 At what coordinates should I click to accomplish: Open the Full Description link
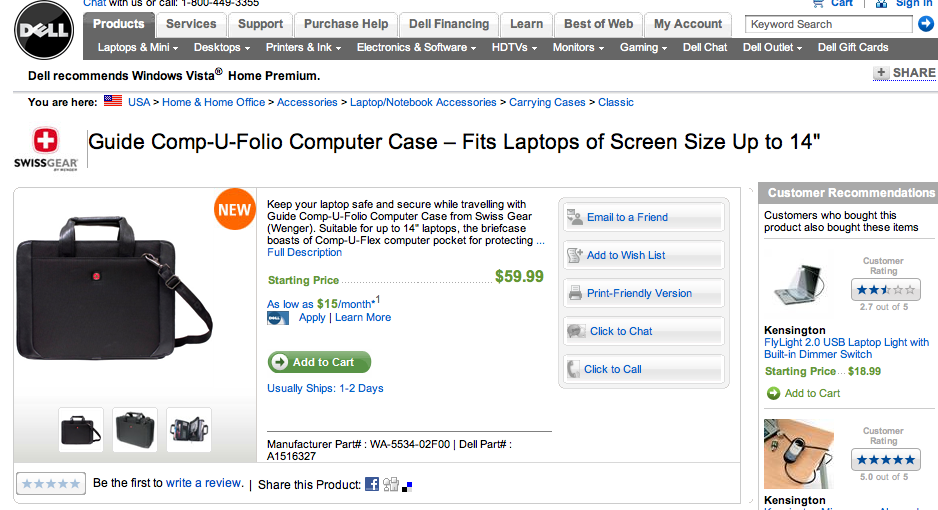click(304, 252)
